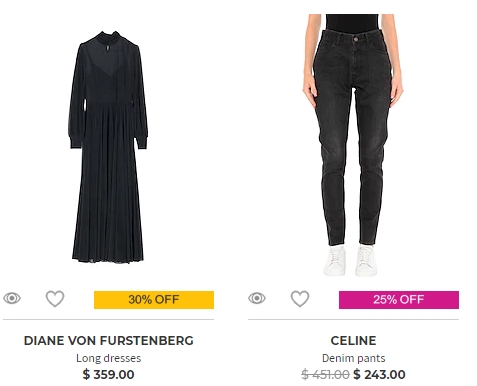The width and height of the screenshot is (477, 386).
Task: Open the black long dress product image
Action: [108, 147]
